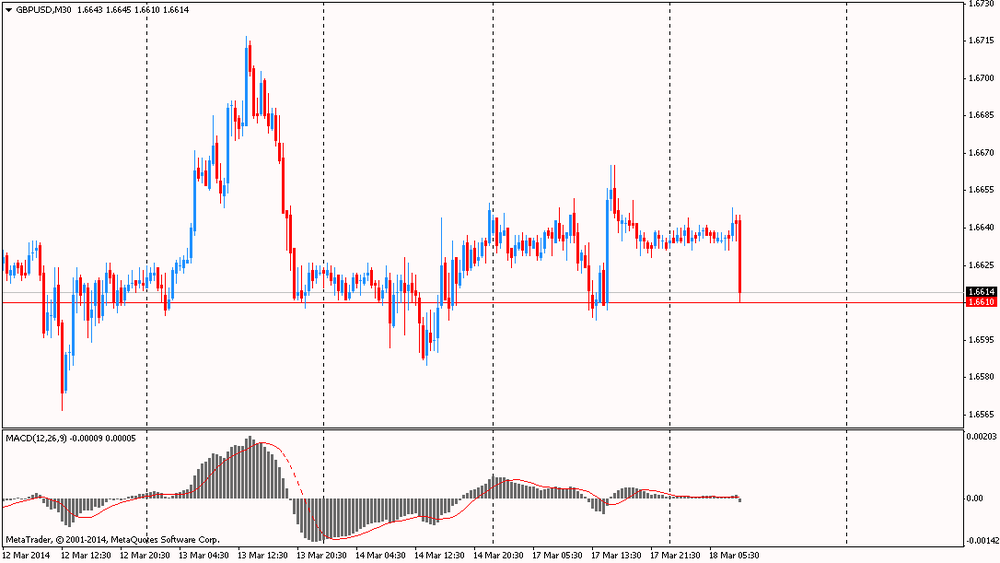Select the OHLC values 1.6643 1.6645 1.6610 1.6614
Viewport: 1000px width, 563px height.
[133, 10]
